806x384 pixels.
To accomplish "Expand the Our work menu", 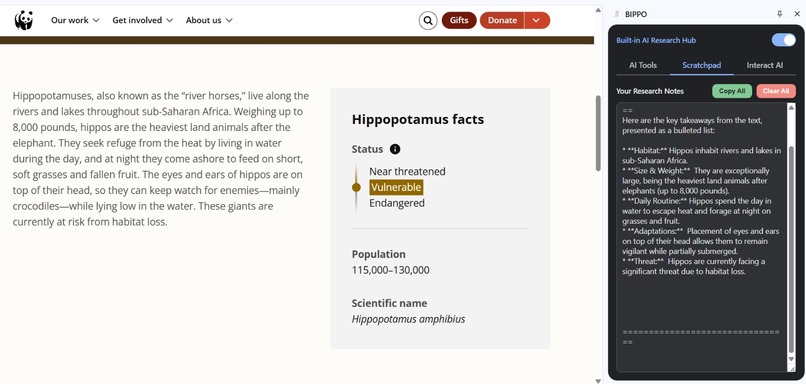I will point(75,21).
